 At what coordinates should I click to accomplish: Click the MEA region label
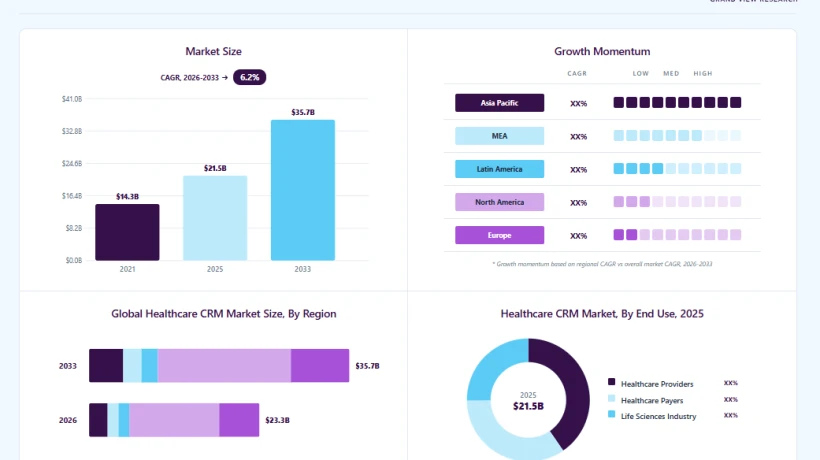pos(499,136)
